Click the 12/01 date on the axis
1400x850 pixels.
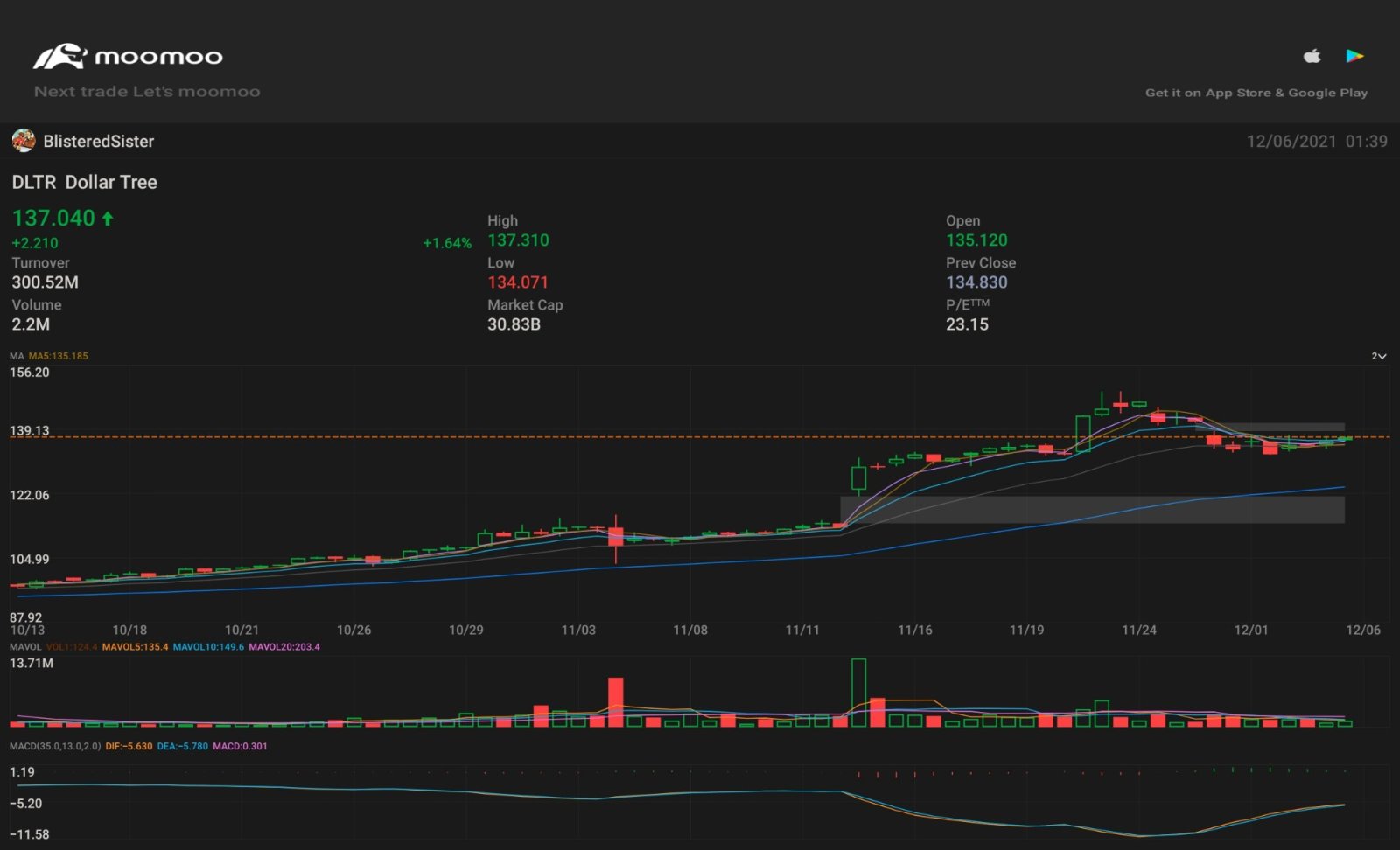[x=1250, y=630]
